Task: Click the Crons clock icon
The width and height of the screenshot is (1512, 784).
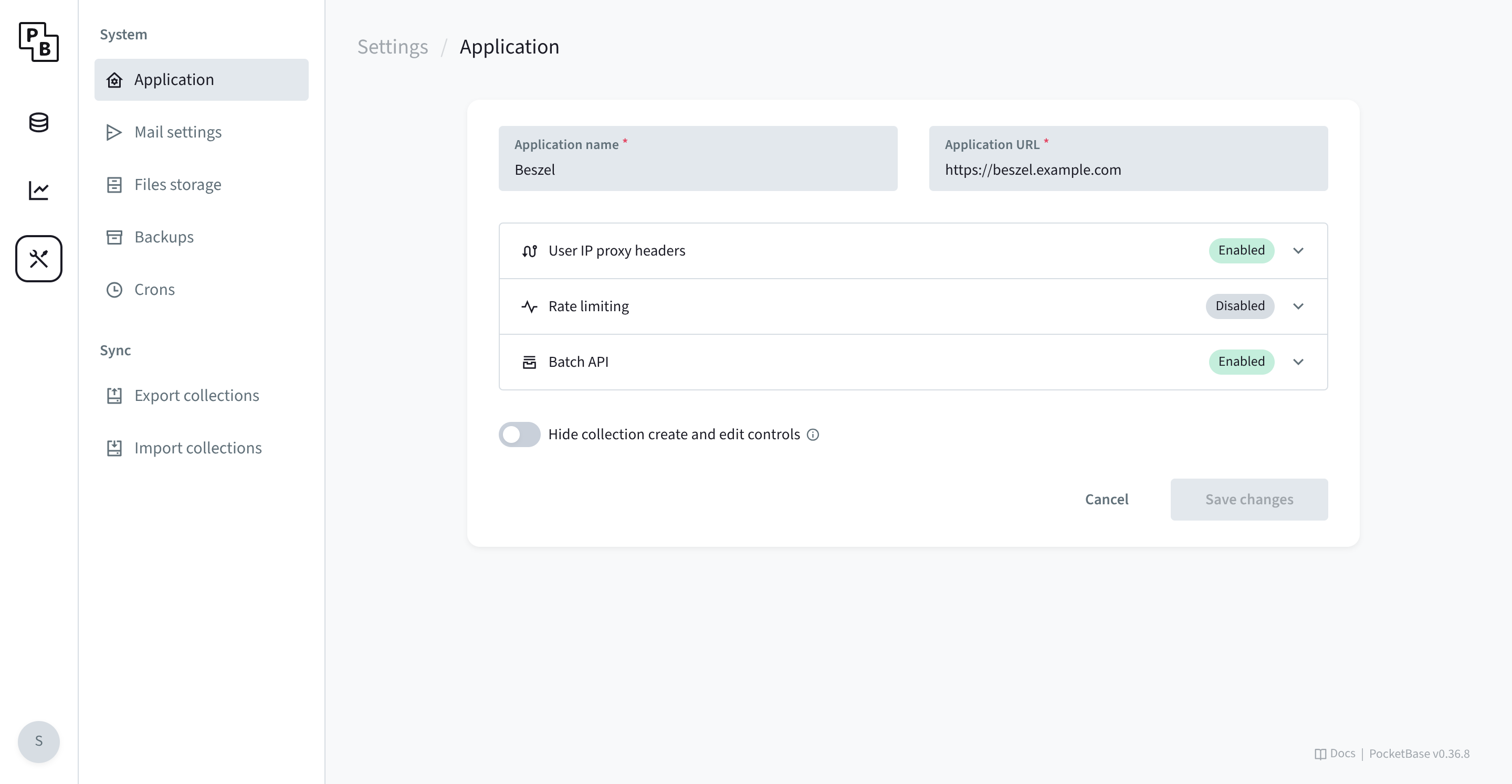Action: (114, 290)
